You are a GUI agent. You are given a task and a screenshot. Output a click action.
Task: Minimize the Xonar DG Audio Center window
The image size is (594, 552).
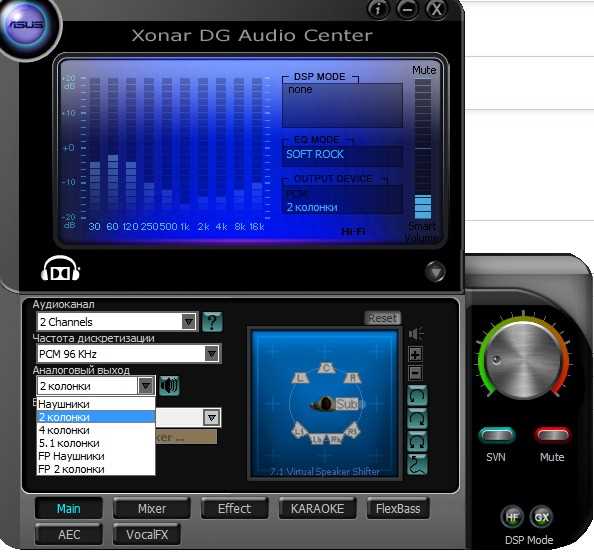pyautogui.click(x=407, y=9)
